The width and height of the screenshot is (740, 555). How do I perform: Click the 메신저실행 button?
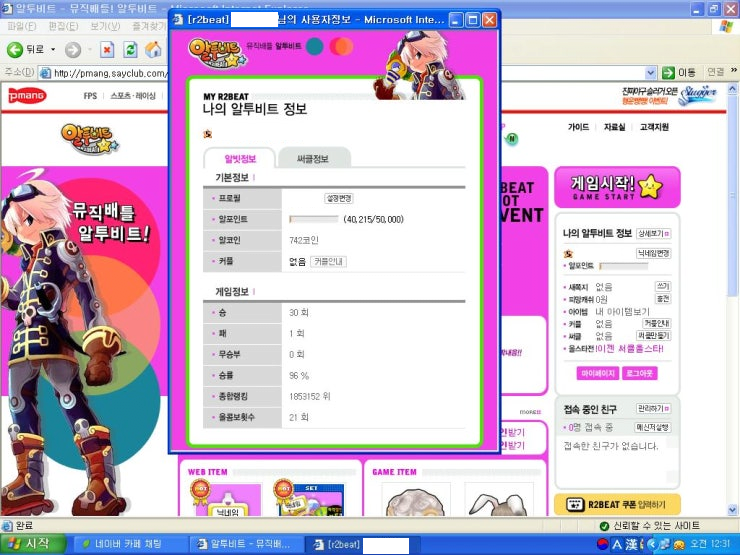click(652, 427)
